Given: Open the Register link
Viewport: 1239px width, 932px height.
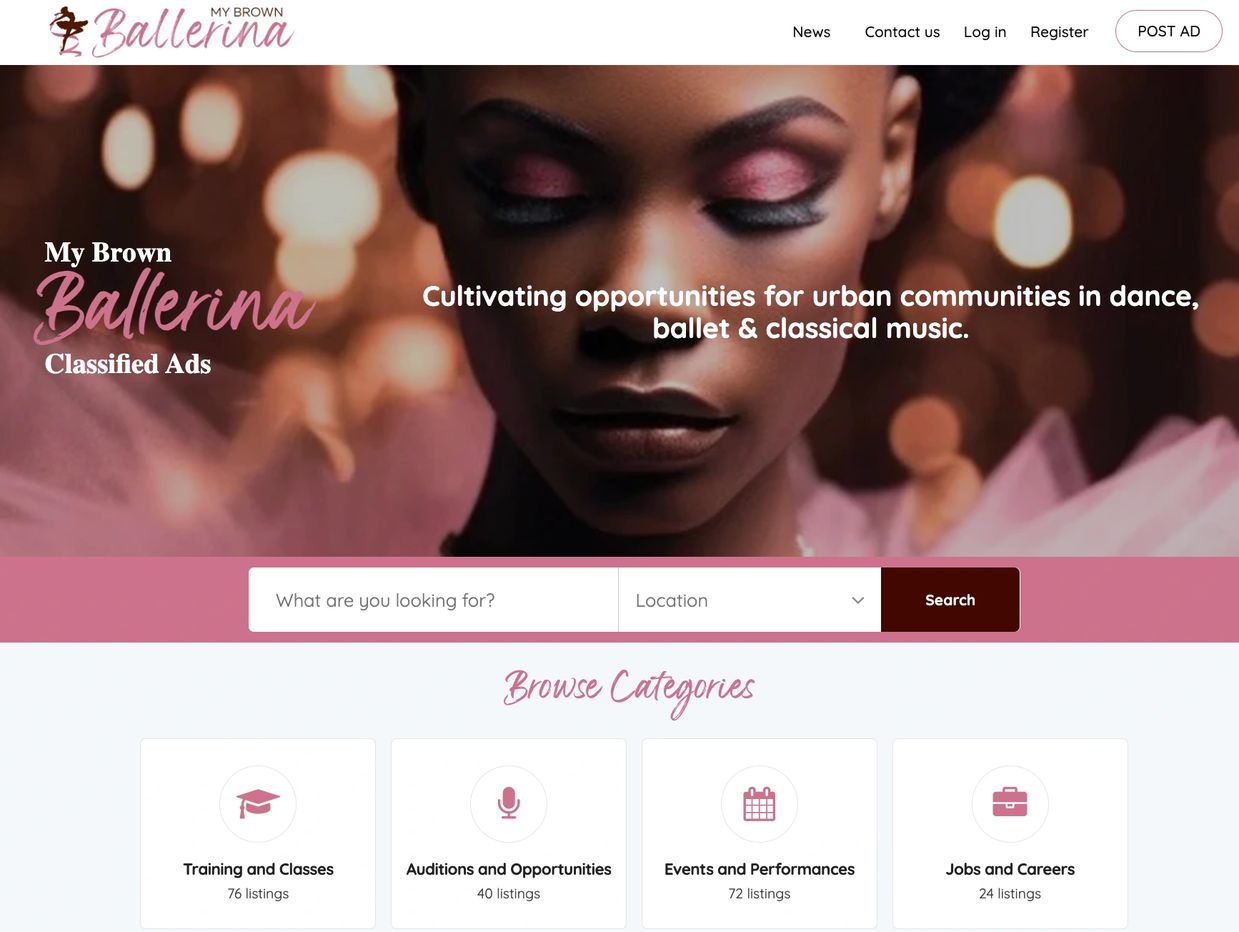Looking at the screenshot, I should coord(1059,32).
